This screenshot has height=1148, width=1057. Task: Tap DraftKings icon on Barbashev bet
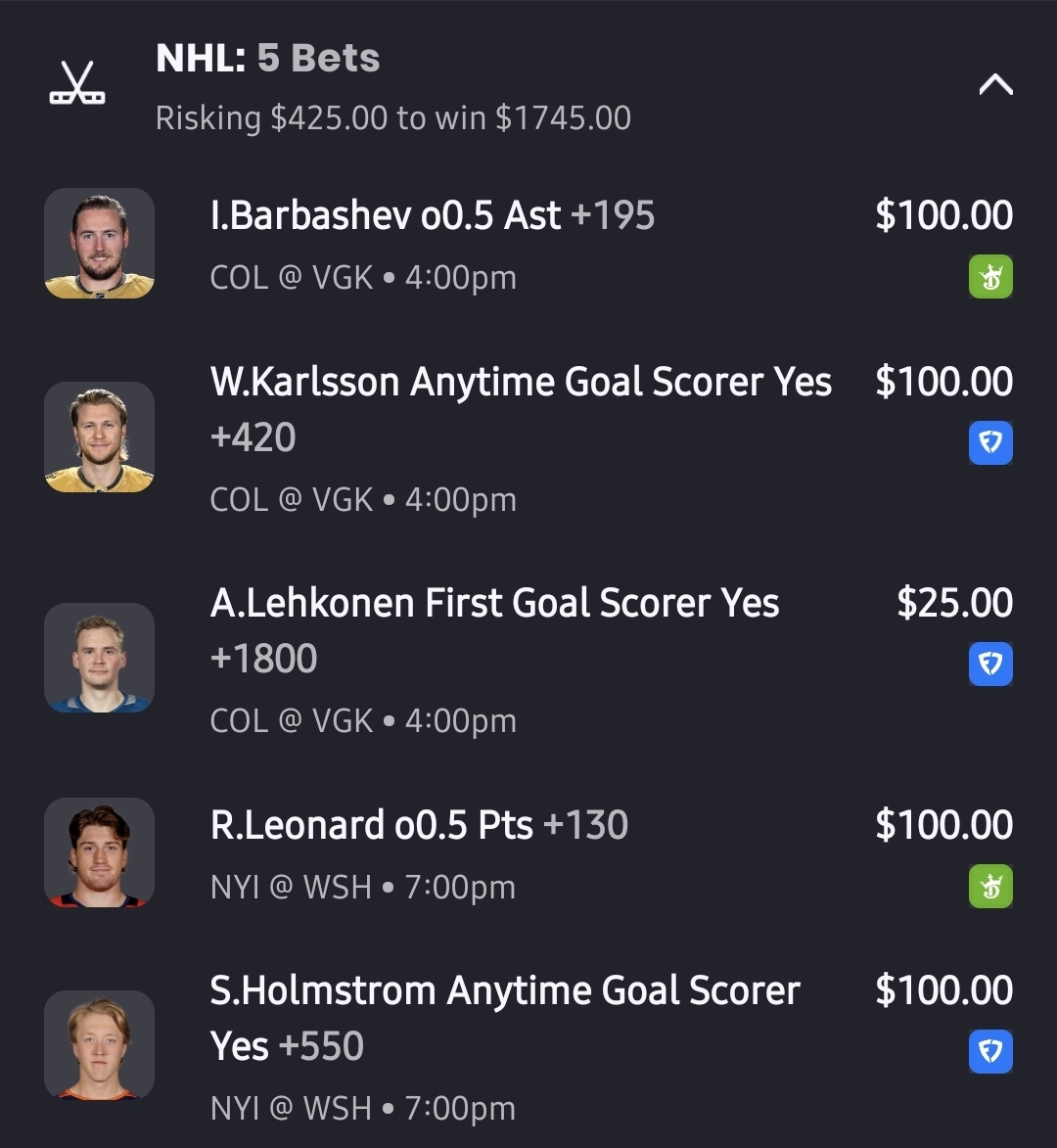tap(990, 277)
